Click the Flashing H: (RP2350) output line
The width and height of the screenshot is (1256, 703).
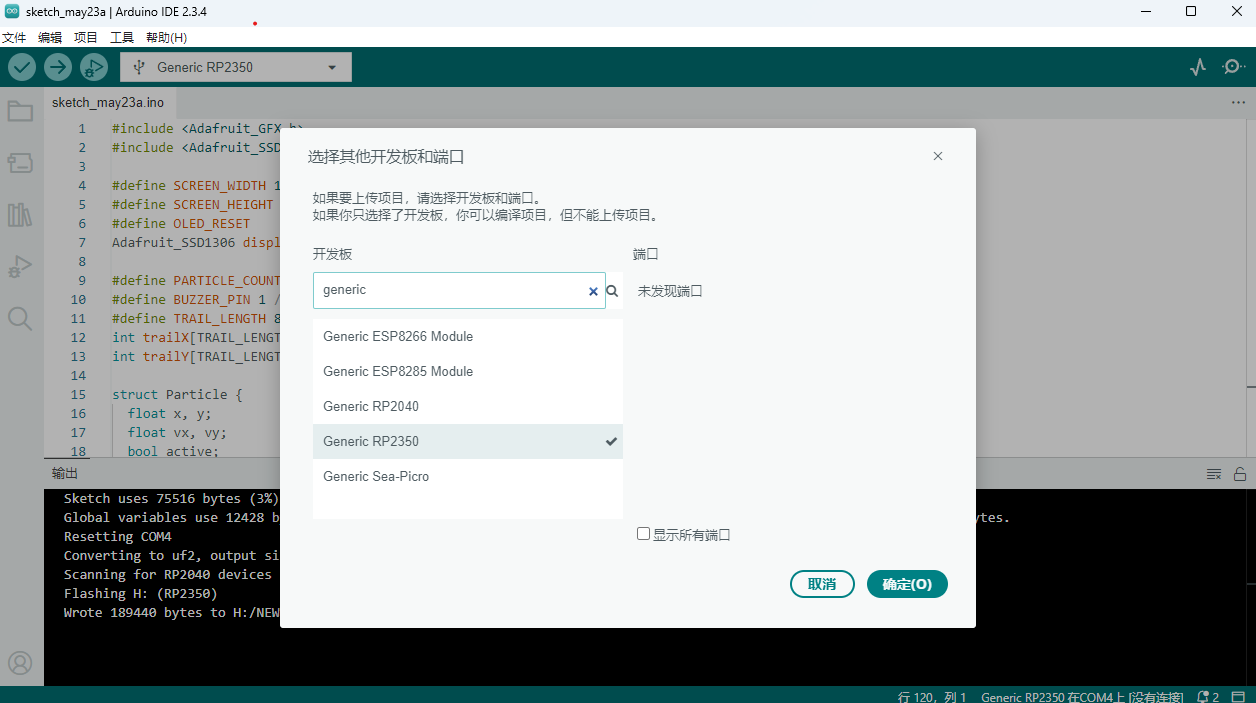[x=141, y=593]
